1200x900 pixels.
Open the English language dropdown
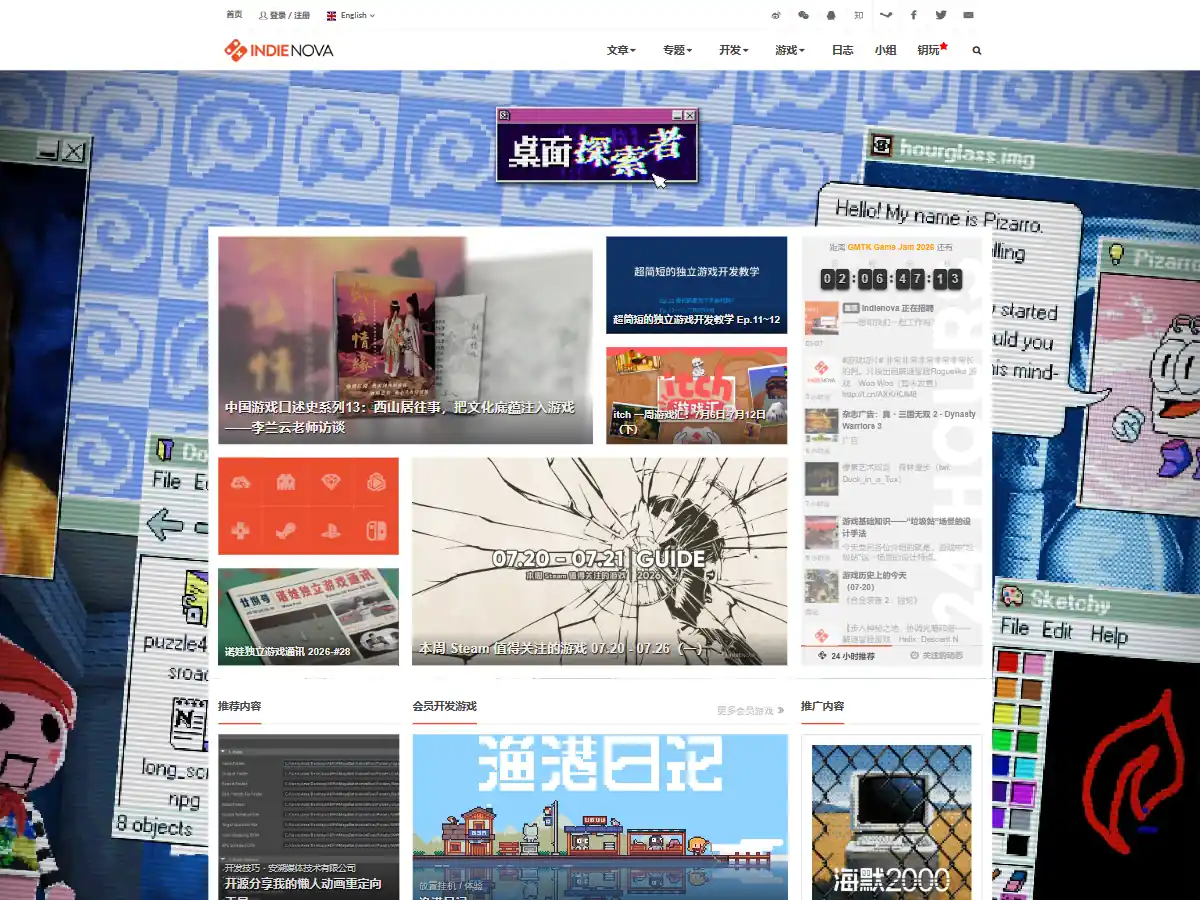coord(351,15)
